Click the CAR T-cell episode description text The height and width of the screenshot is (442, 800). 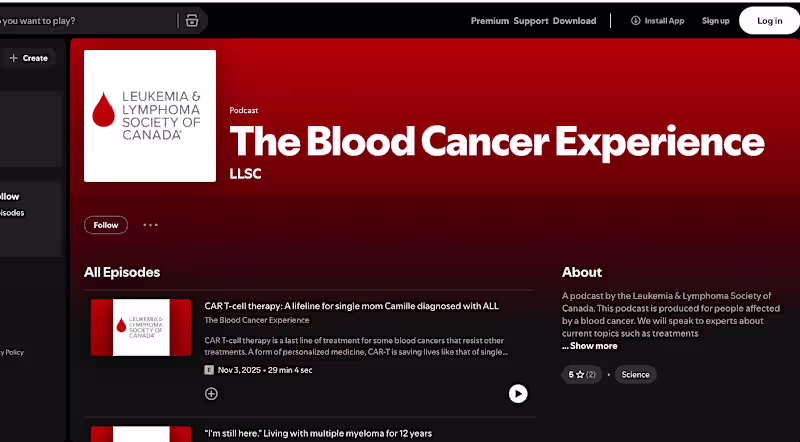356,346
